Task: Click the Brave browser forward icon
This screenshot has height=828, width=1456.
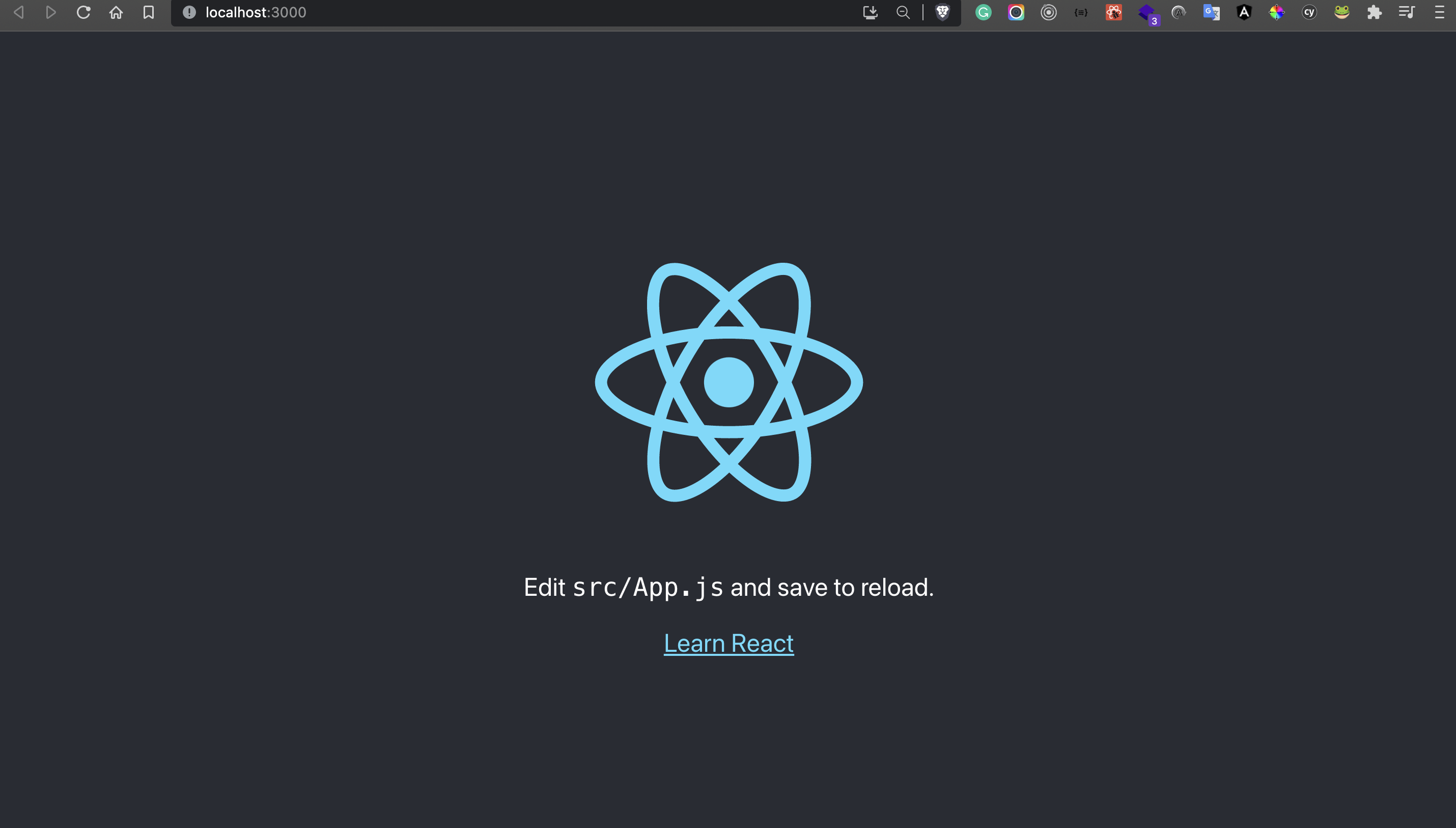Action: [50, 12]
